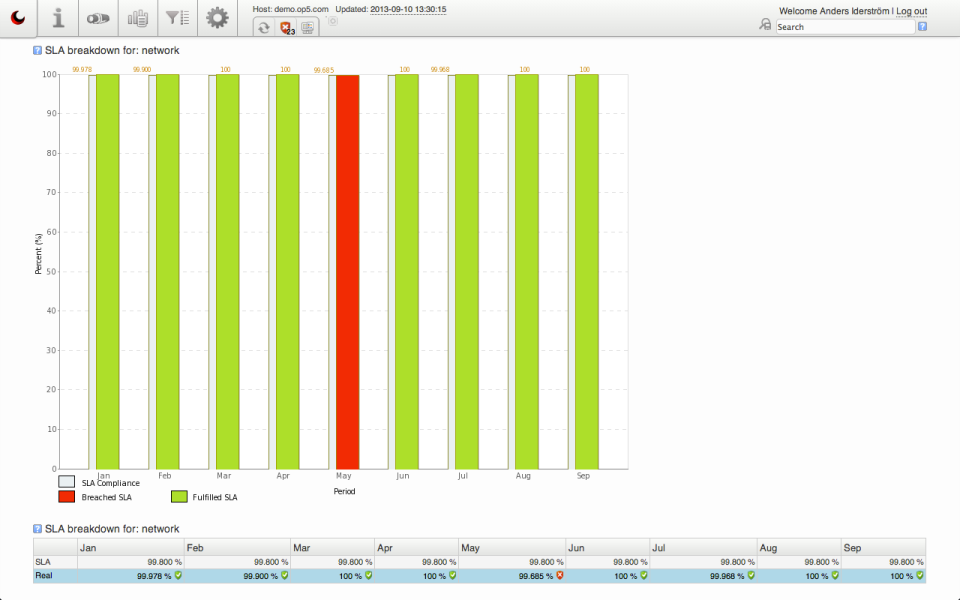960x600 pixels.
Task: Click the Sep column header in table
Action: (883, 547)
